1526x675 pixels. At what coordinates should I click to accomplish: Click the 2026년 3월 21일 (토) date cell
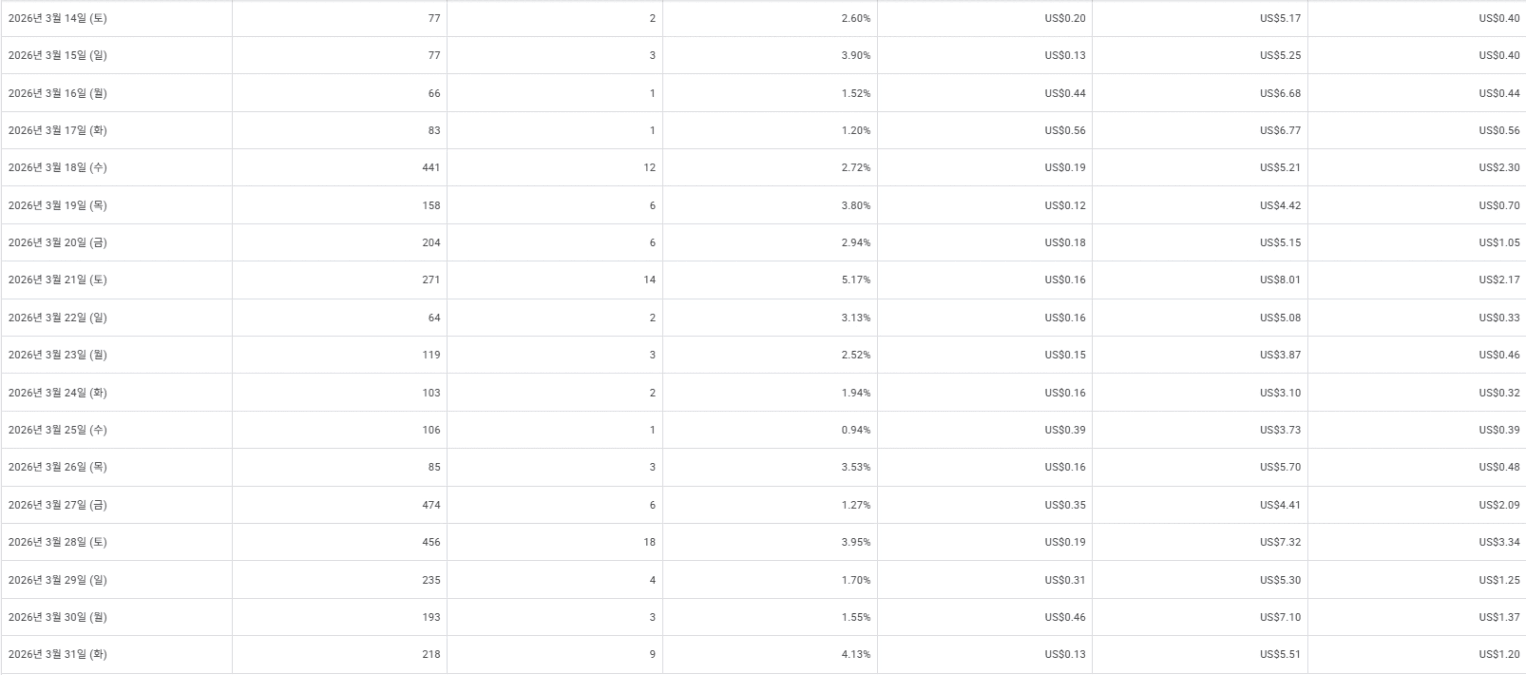coord(57,280)
